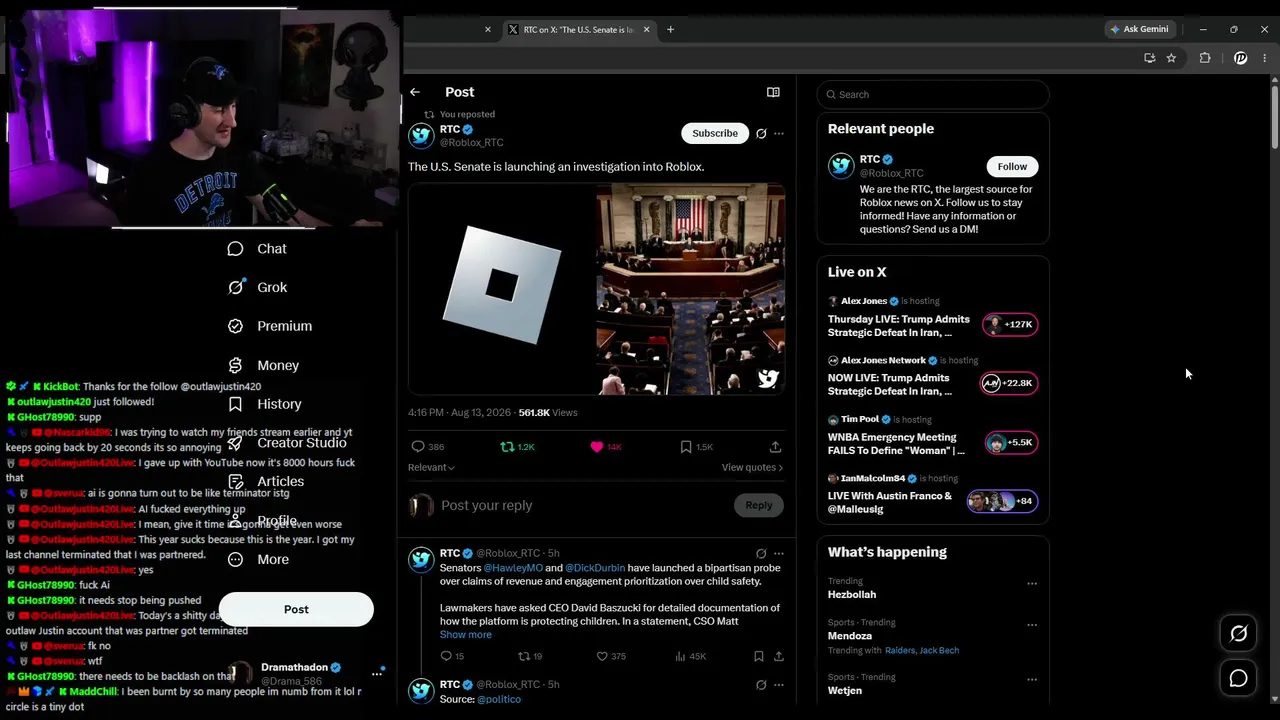Click Grok icon on the Senators reply

pyautogui.click(x=761, y=553)
